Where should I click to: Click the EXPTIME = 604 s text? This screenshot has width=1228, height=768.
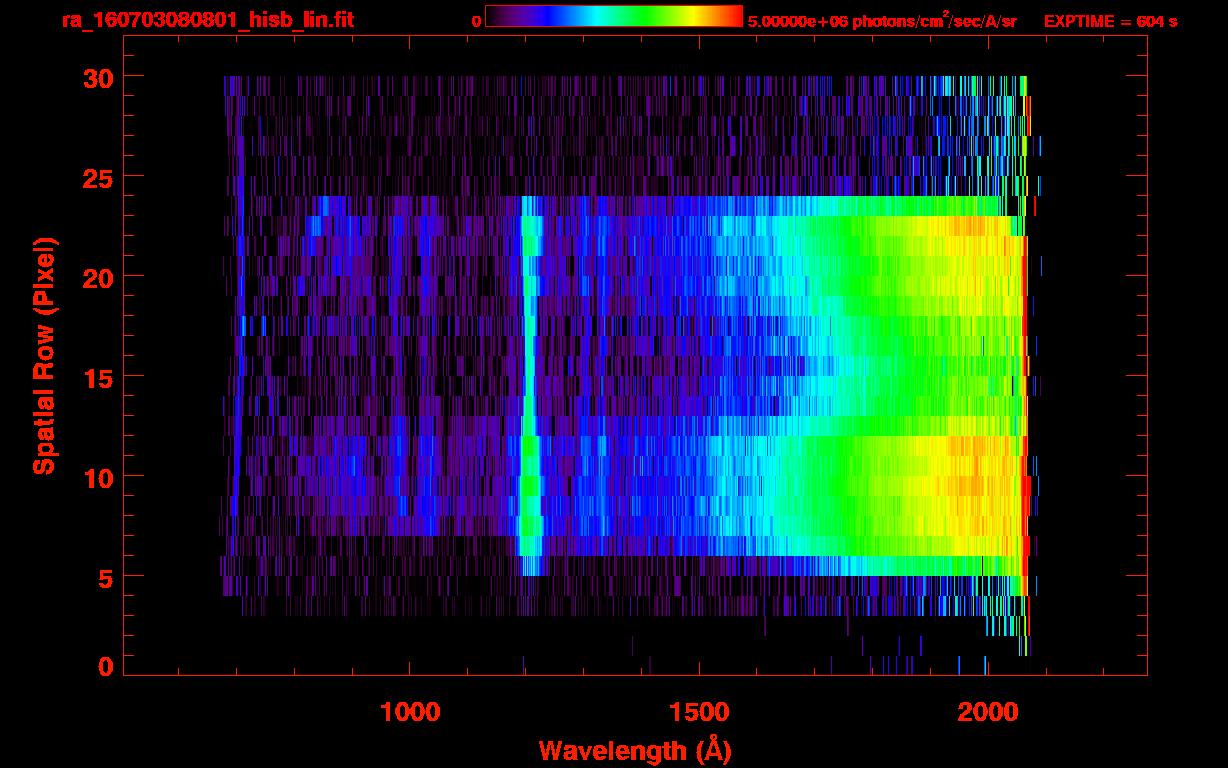[x=1110, y=21]
